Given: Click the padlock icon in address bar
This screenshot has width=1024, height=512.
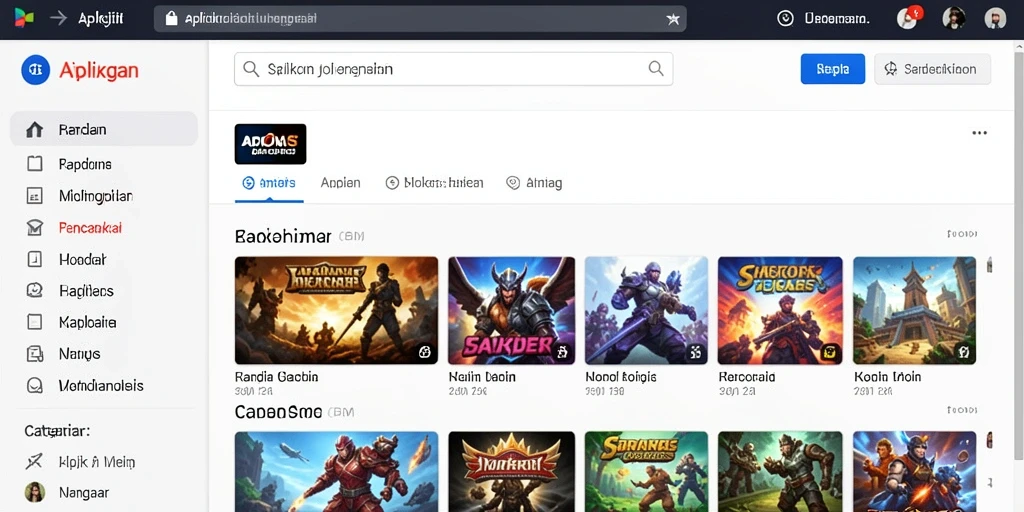Looking at the screenshot, I should pyautogui.click(x=172, y=18).
